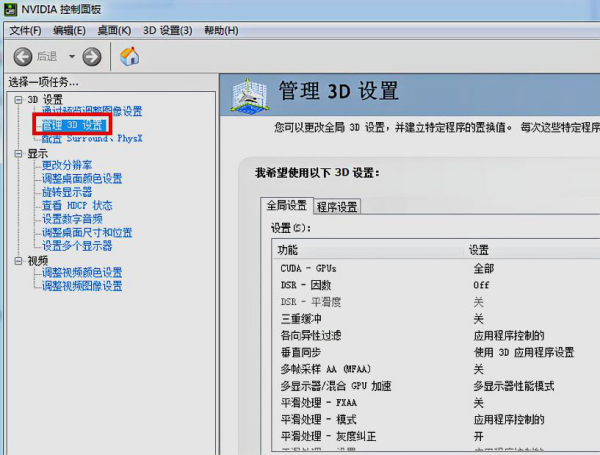Viewport: 600px width, 455px height.
Task: Collapse the 3D 设置 tree node
Action: pos(18,100)
